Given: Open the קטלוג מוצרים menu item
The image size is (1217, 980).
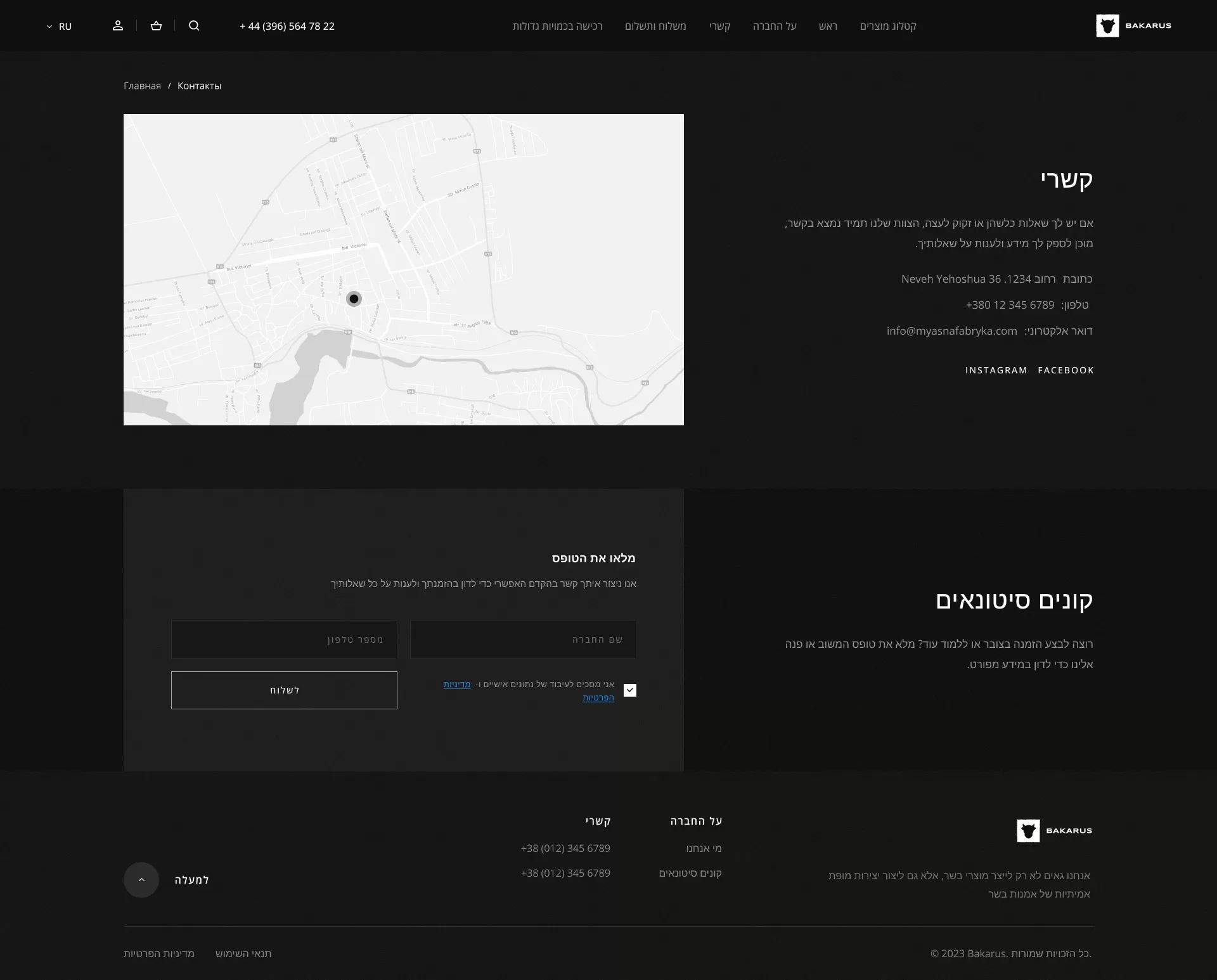Looking at the screenshot, I should click(x=888, y=27).
